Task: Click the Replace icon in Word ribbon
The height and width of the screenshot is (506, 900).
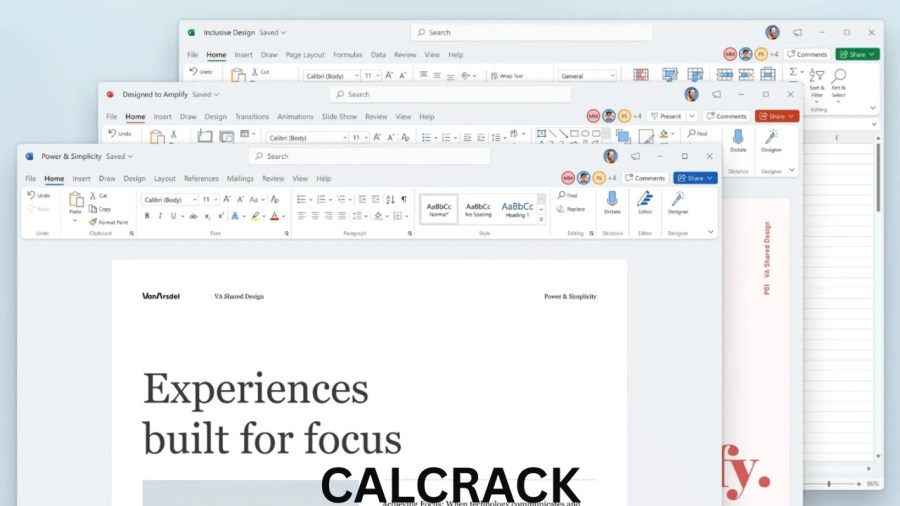Action: [x=560, y=209]
